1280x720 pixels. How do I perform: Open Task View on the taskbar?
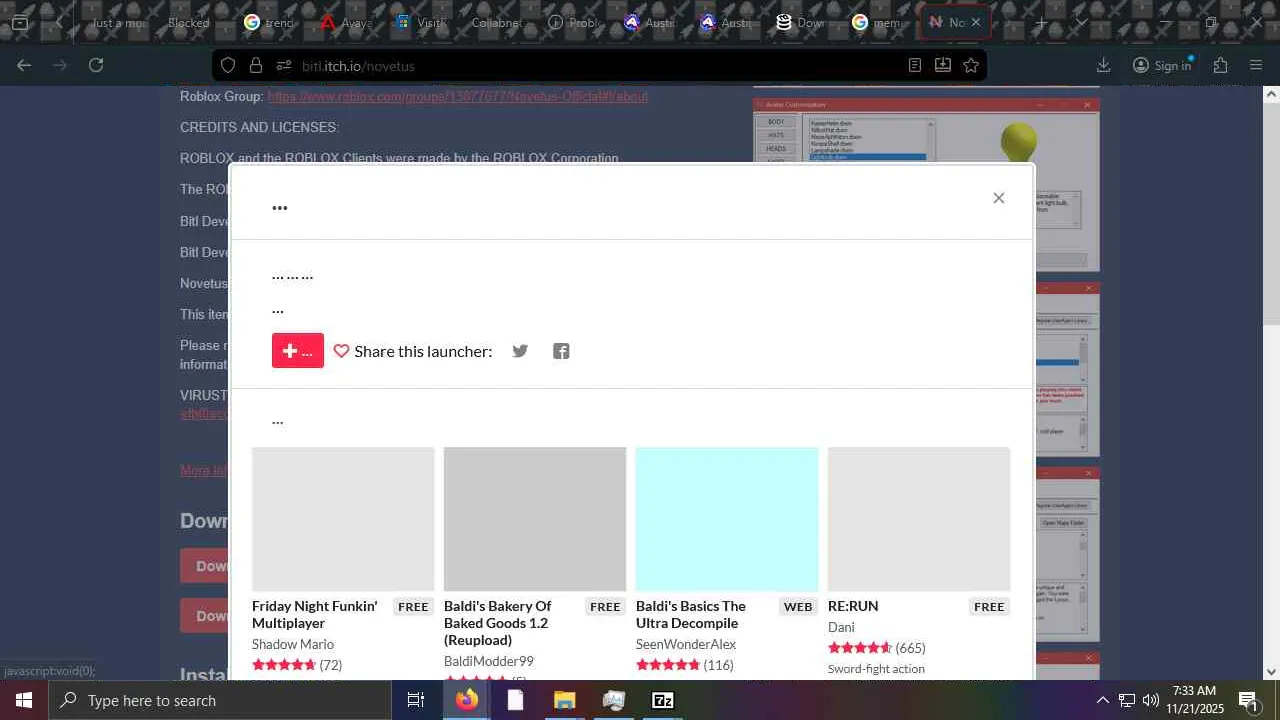416,700
